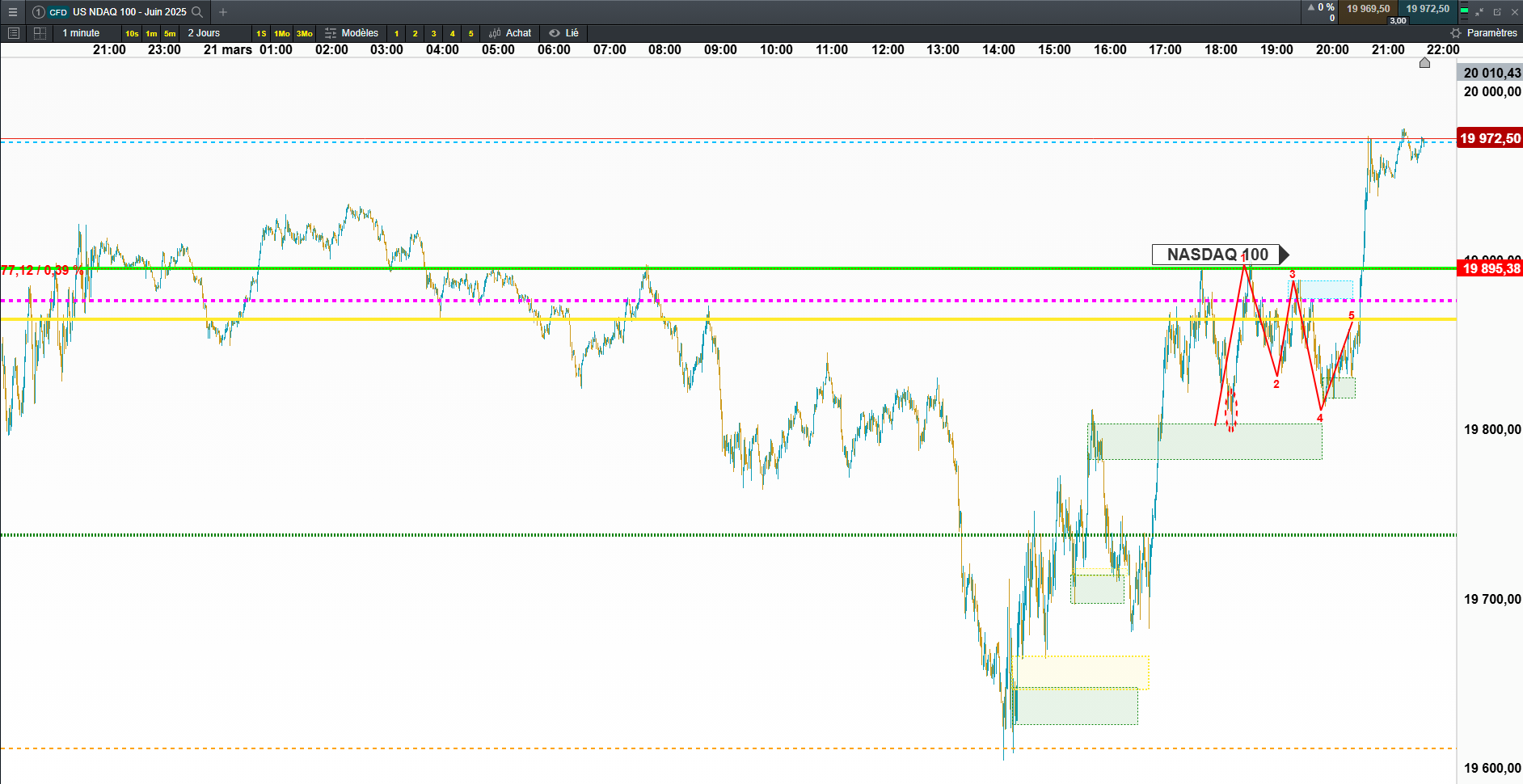Toggle the Lié eye link icon
This screenshot has height=784, width=1523.
(555, 33)
